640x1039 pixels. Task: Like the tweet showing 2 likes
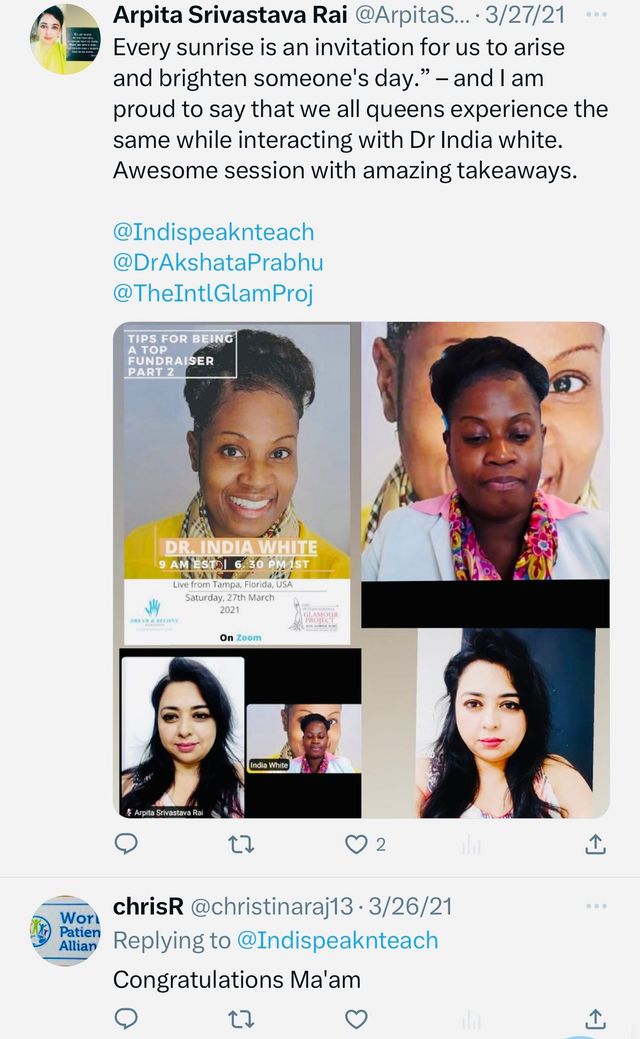pos(356,844)
